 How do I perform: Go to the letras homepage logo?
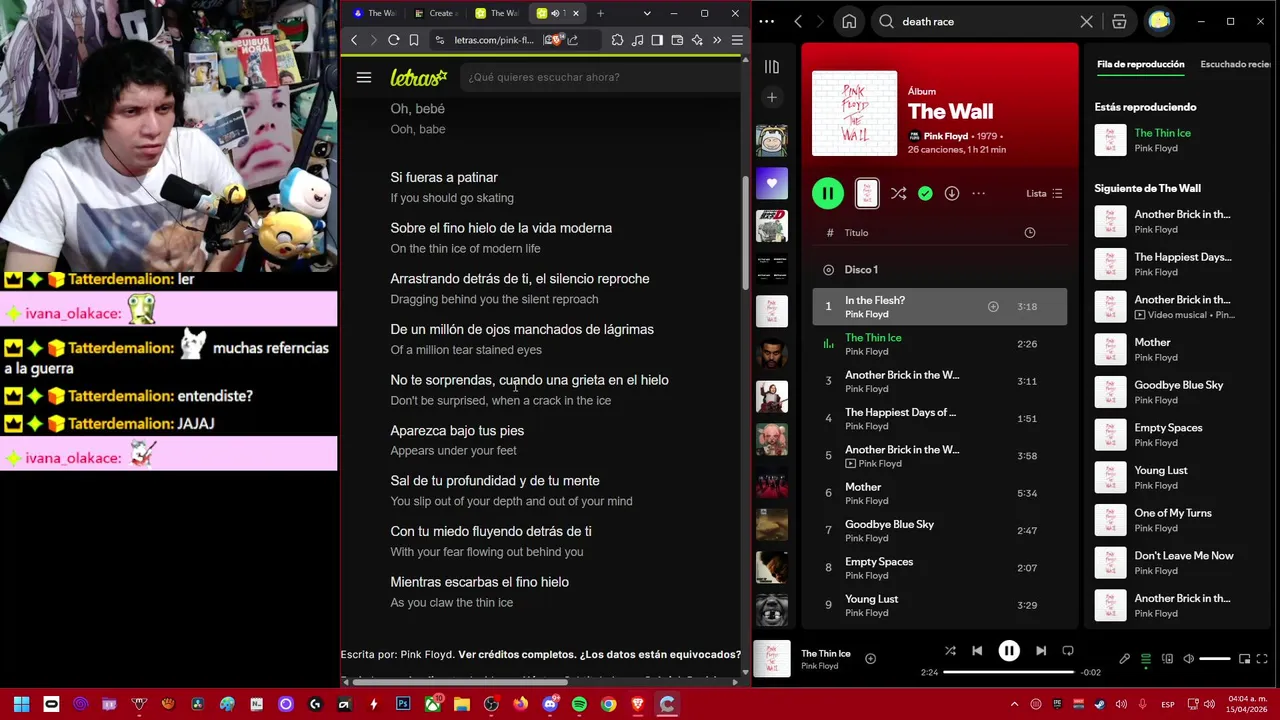pyautogui.click(x=418, y=77)
